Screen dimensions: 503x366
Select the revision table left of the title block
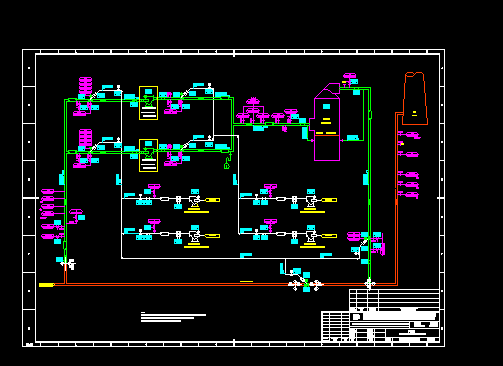coord(335,327)
